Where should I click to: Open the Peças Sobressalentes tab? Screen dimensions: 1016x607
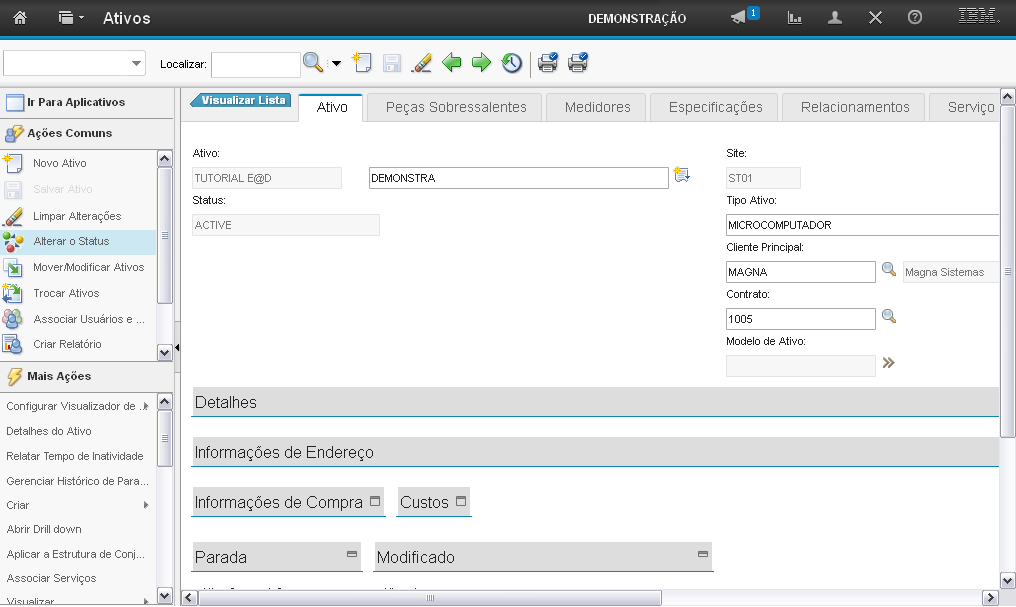pyautogui.click(x=456, y=107)
